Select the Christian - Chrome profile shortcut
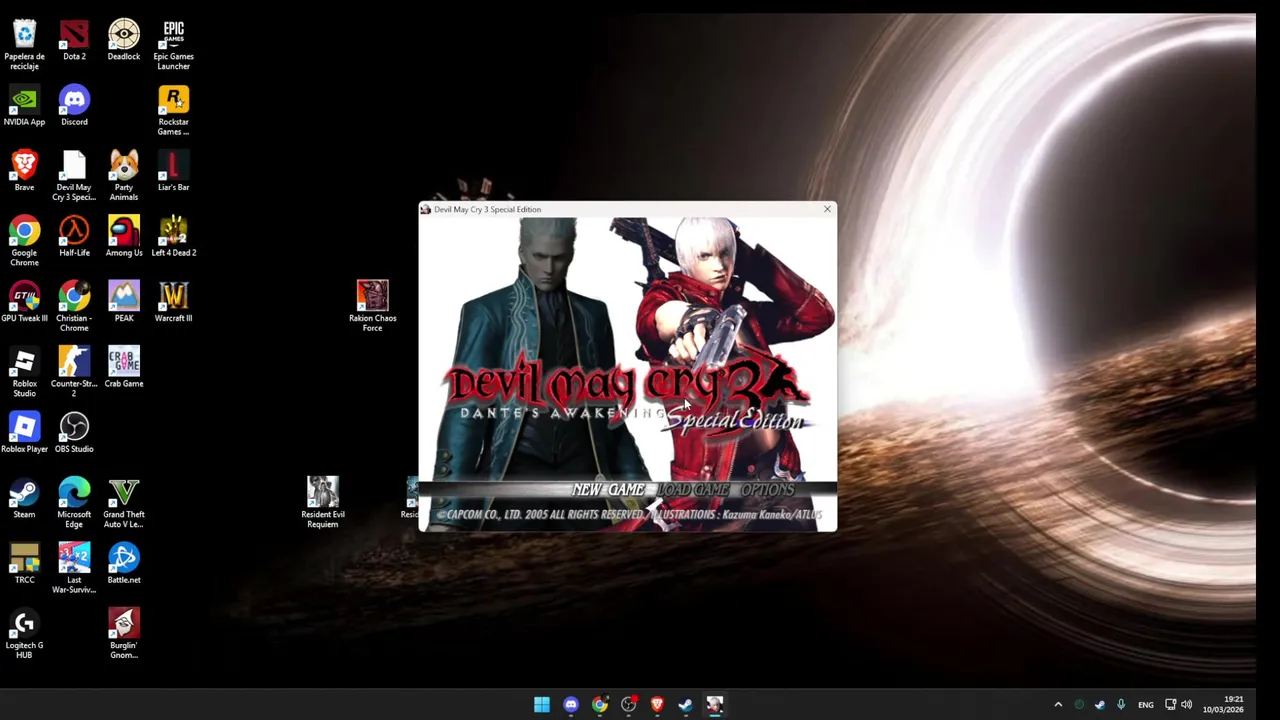1280x720 pixels. click(x=74, y=307)
